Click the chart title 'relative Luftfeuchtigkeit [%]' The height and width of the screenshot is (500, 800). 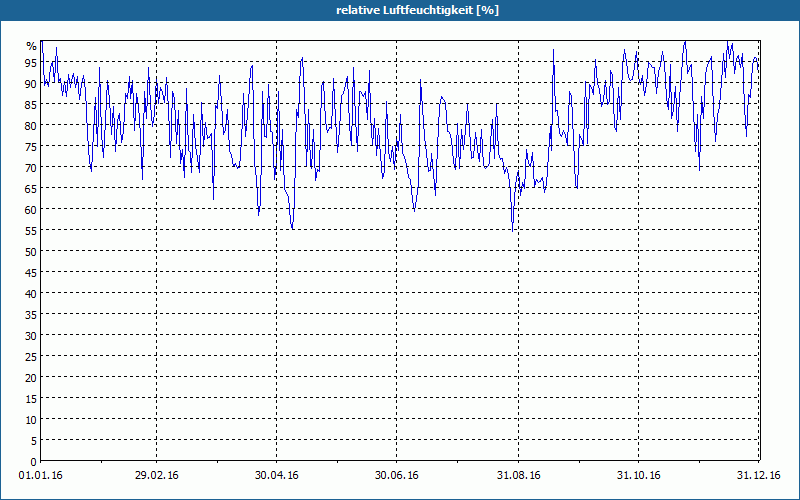click(417, 10)
